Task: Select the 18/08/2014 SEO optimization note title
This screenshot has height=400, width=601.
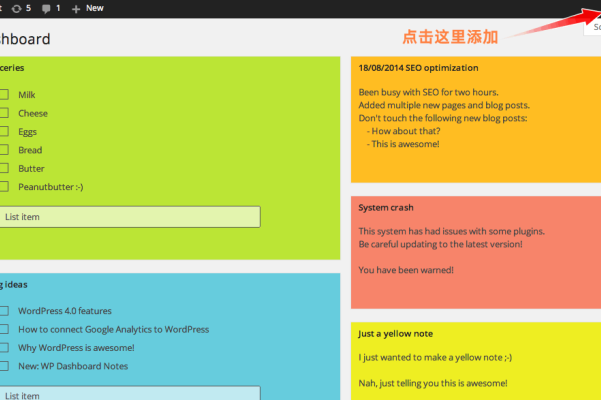Action: [x=418, y=68]
